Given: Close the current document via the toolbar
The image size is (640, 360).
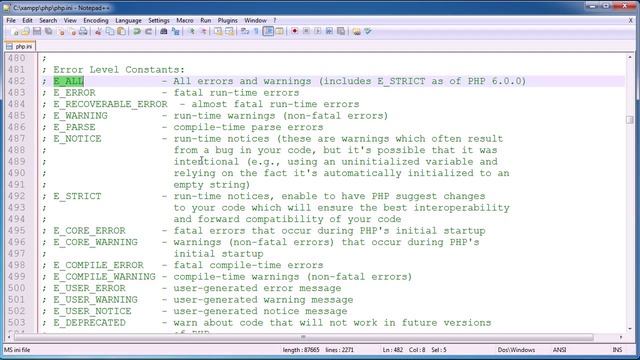Looking at the screenshot, I should pyautogui.click(x=61, y=31).
